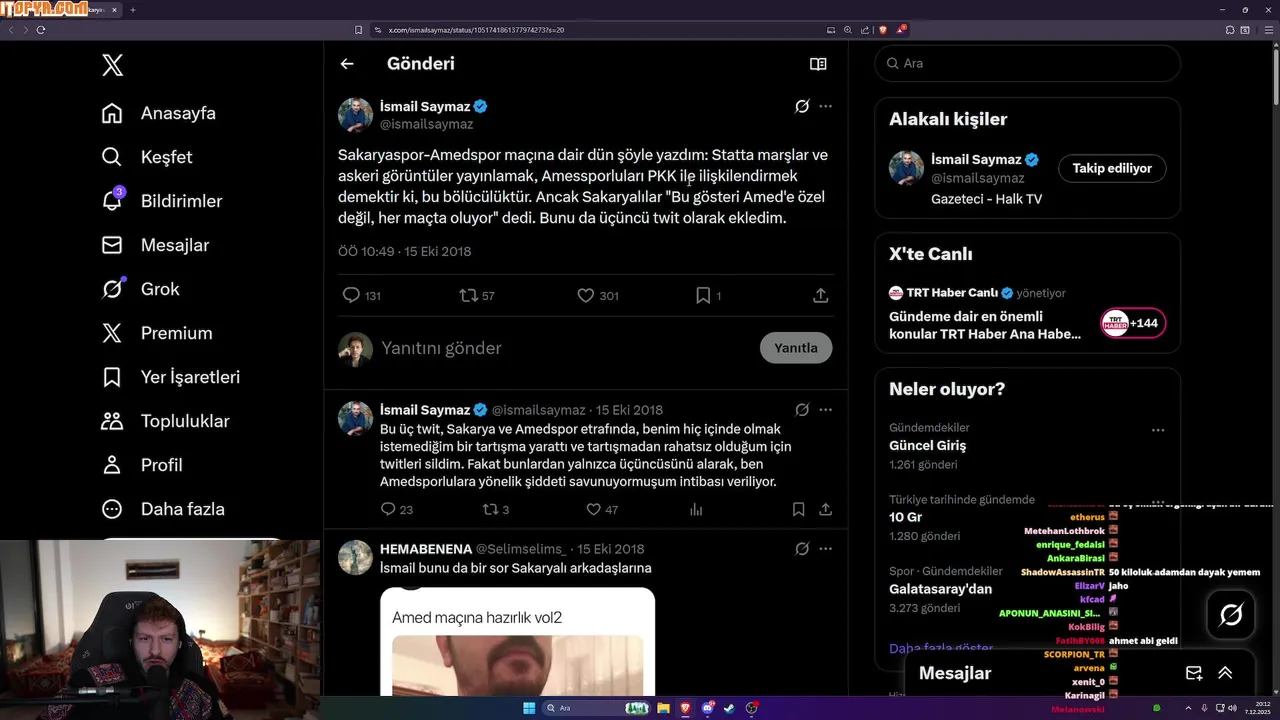
Task: Go back with the Gönderi arrow
Action: coord(347,64)
